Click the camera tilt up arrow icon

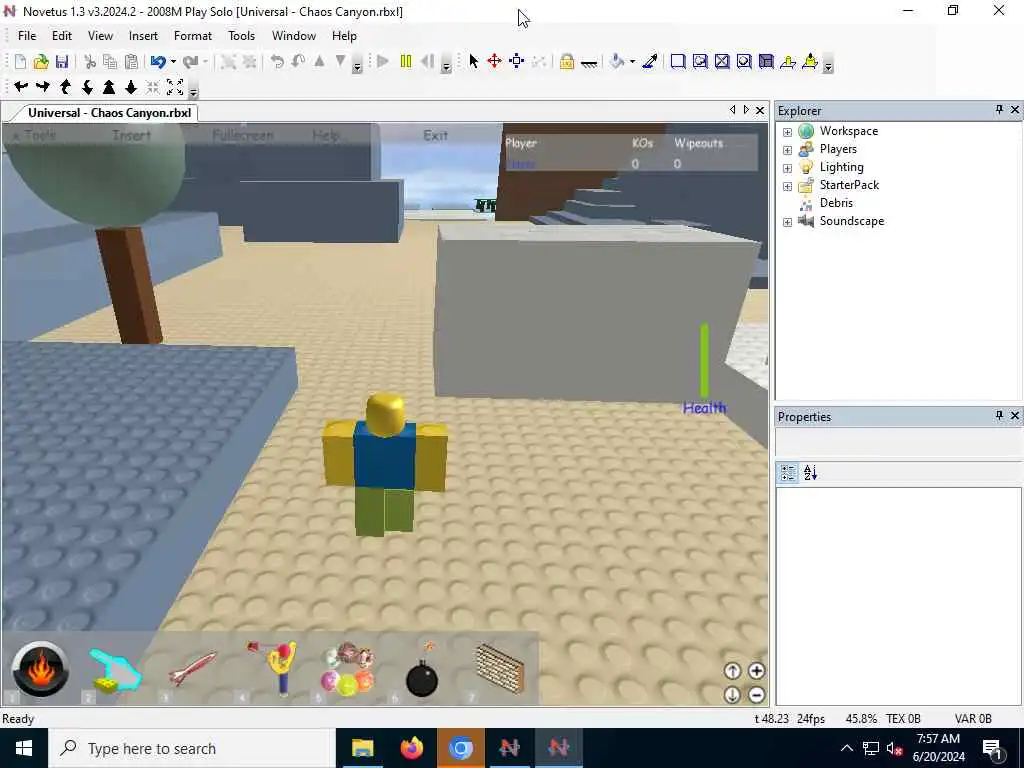pos(65,86)
